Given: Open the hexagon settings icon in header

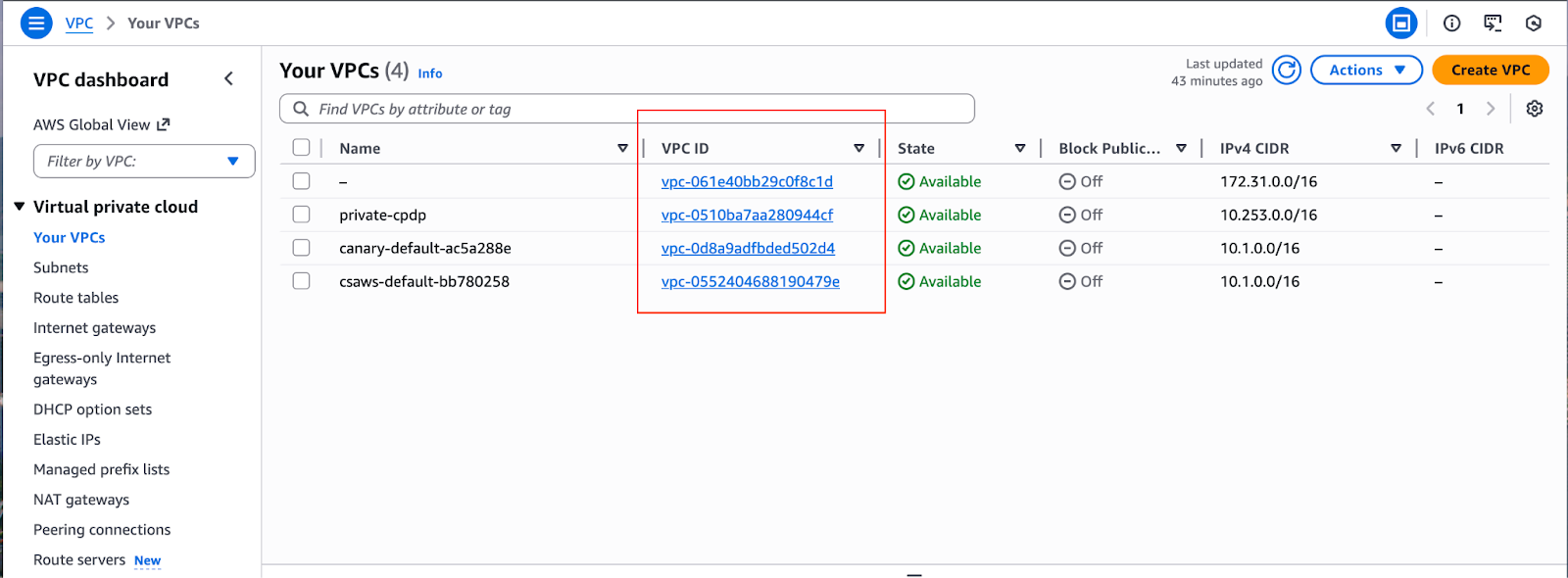Looking at the screenshot, I should pyautogui.click(x=1534, y=23).
